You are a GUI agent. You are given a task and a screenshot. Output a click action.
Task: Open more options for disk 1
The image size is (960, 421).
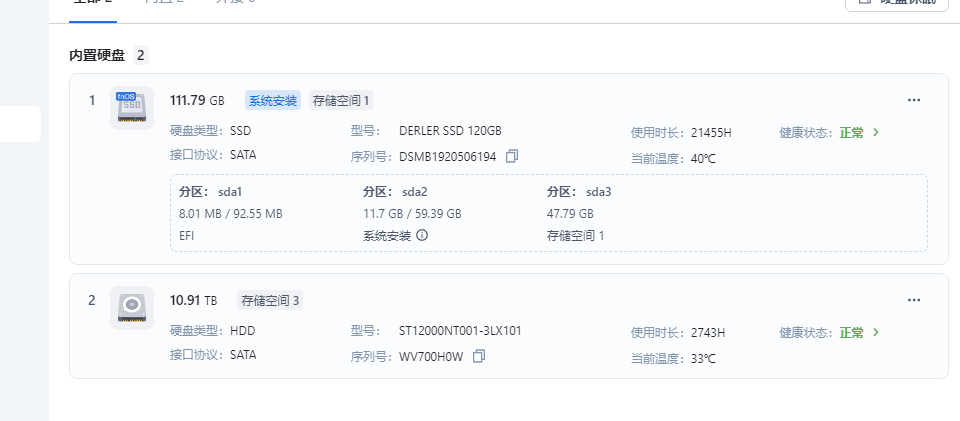tap(913, 100)
